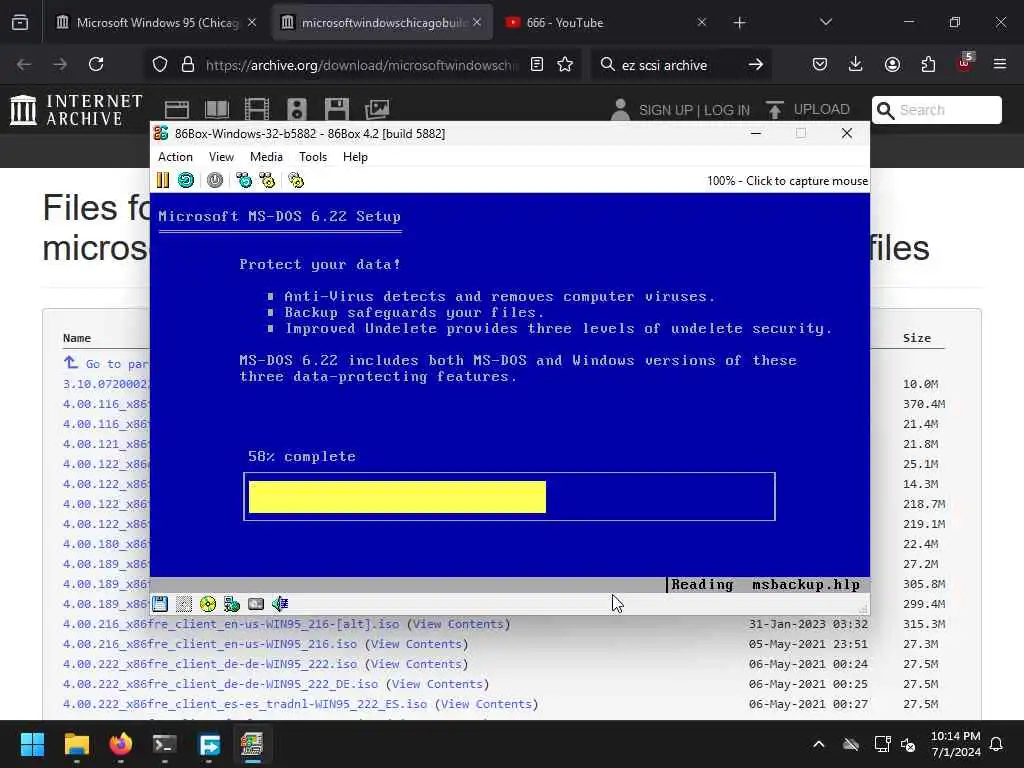Open Internet Archive video film icon

(257, 110)
